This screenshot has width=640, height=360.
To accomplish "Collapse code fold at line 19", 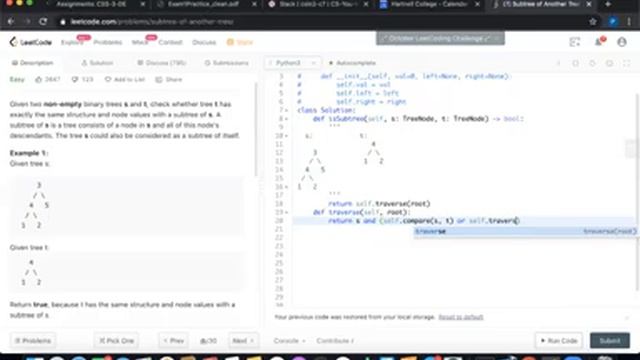I will coord(287,212).
